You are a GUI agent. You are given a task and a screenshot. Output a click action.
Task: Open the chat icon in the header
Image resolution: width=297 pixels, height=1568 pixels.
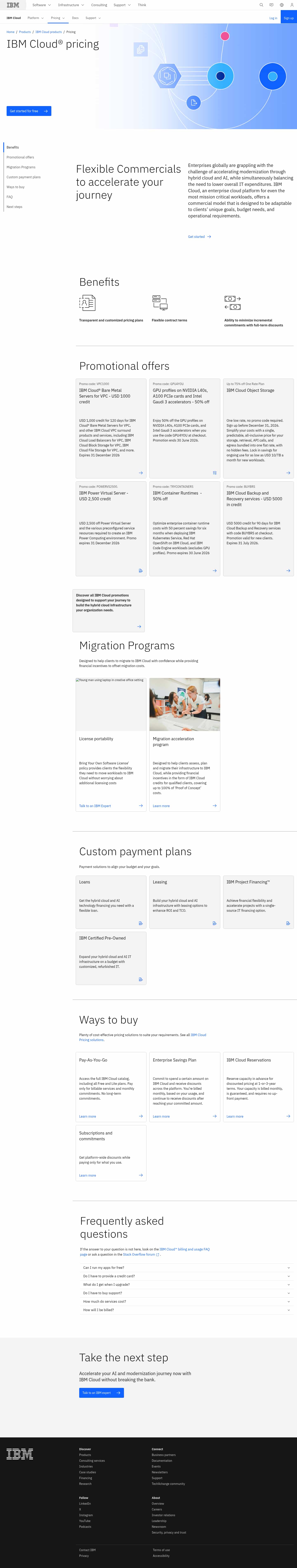click(271, 5)
